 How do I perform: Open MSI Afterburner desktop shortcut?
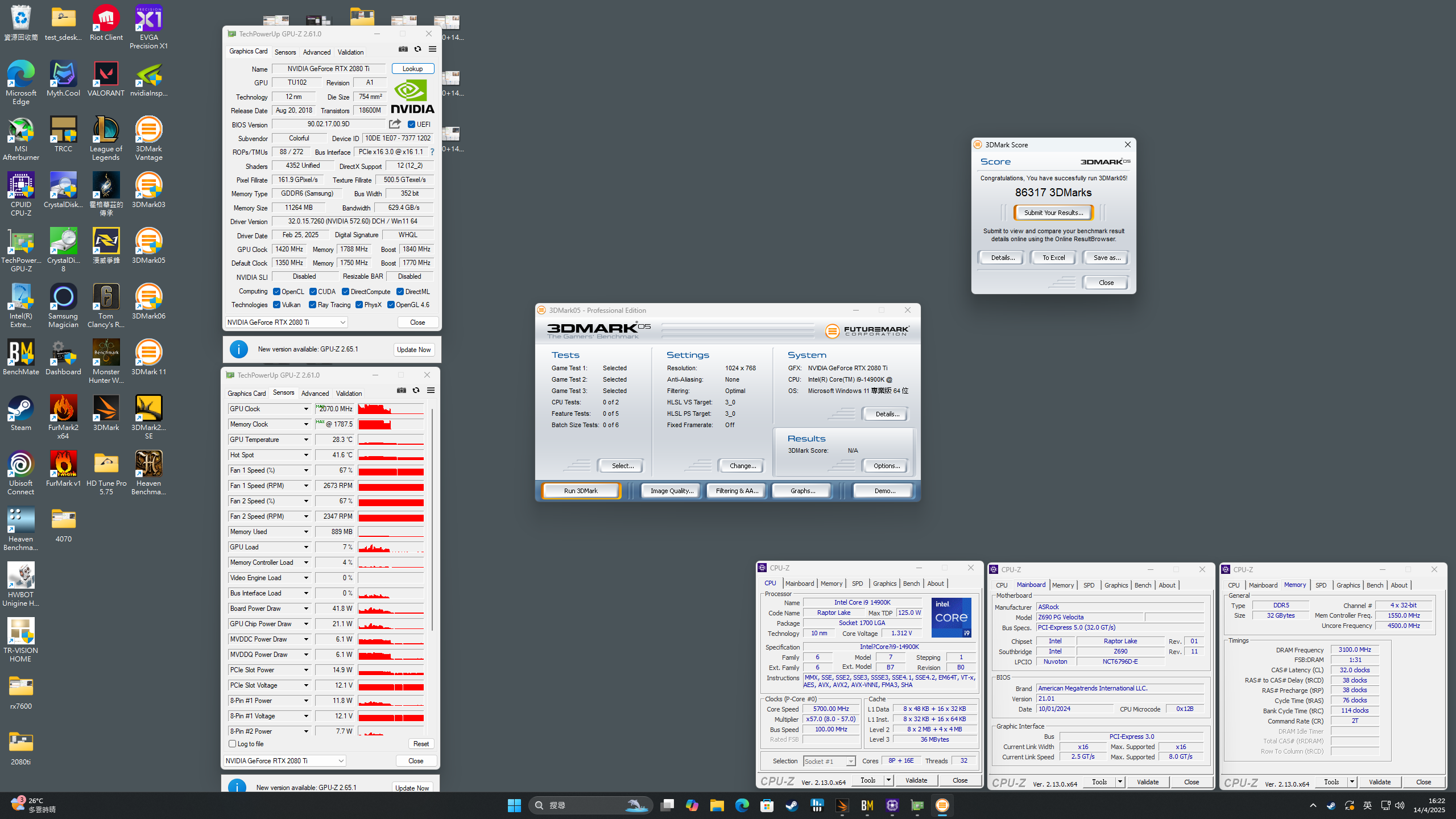pyautogui.click(x=21, y=138)
